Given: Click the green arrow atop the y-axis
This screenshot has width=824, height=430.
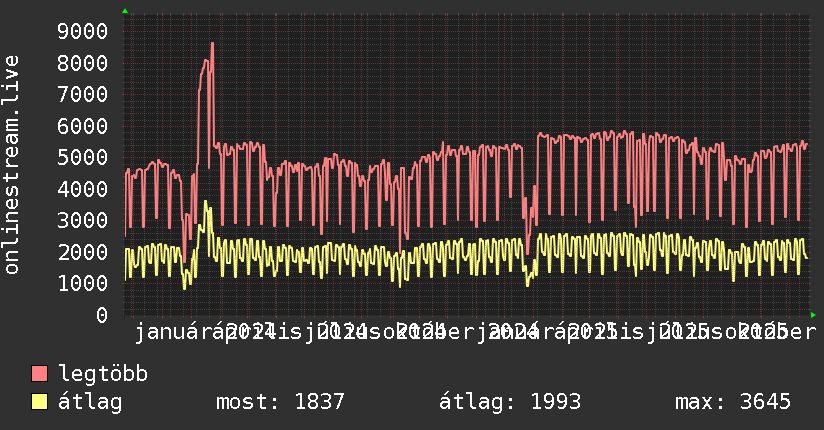Looking at the screenshot, I should [x=125, y=11].
